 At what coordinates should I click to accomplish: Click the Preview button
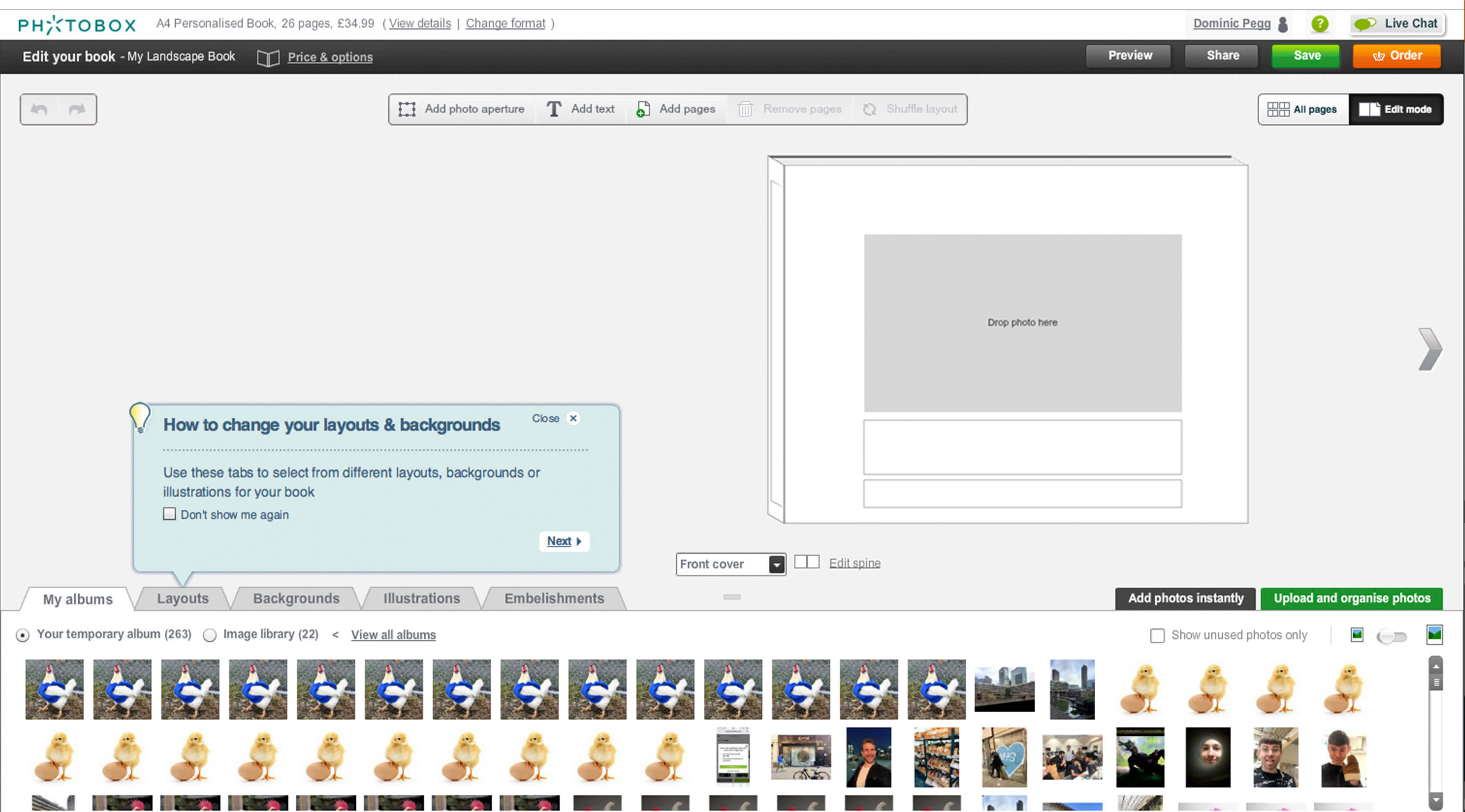pos(1129,56)
